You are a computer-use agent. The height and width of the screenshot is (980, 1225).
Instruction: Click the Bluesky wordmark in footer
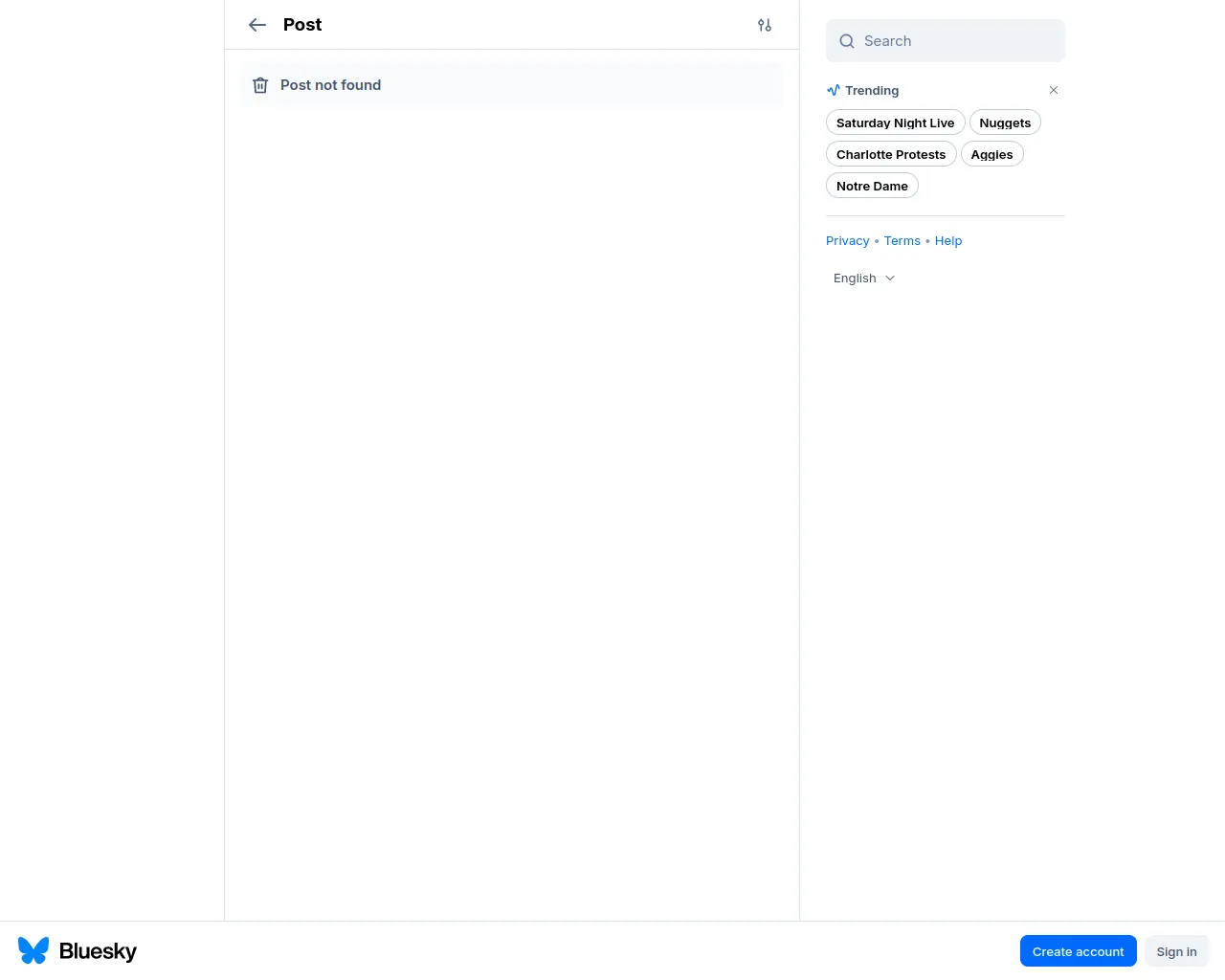[98, 951]
